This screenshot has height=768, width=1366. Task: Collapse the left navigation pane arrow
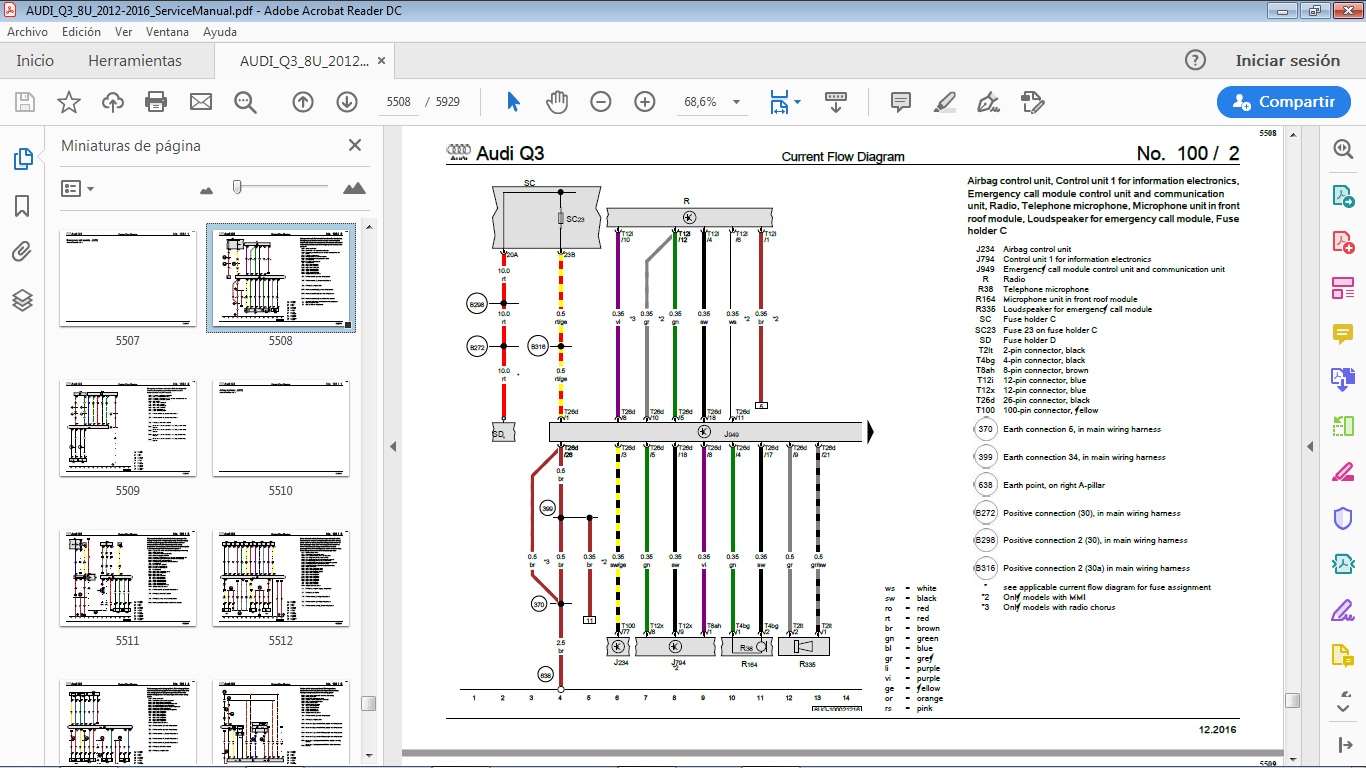[393, 446]
